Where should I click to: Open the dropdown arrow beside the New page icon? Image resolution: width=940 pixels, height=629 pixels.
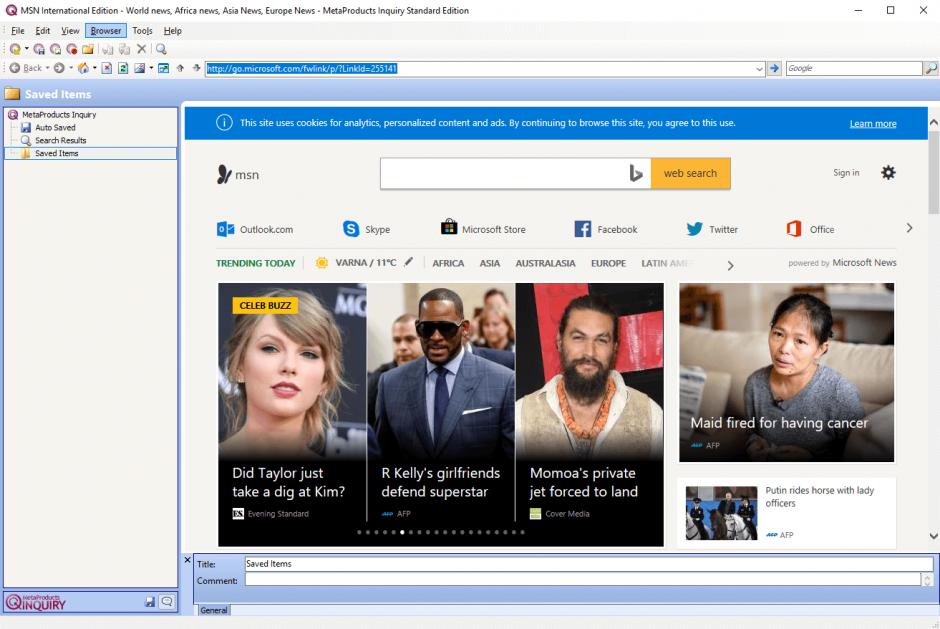tap(26, 49)
